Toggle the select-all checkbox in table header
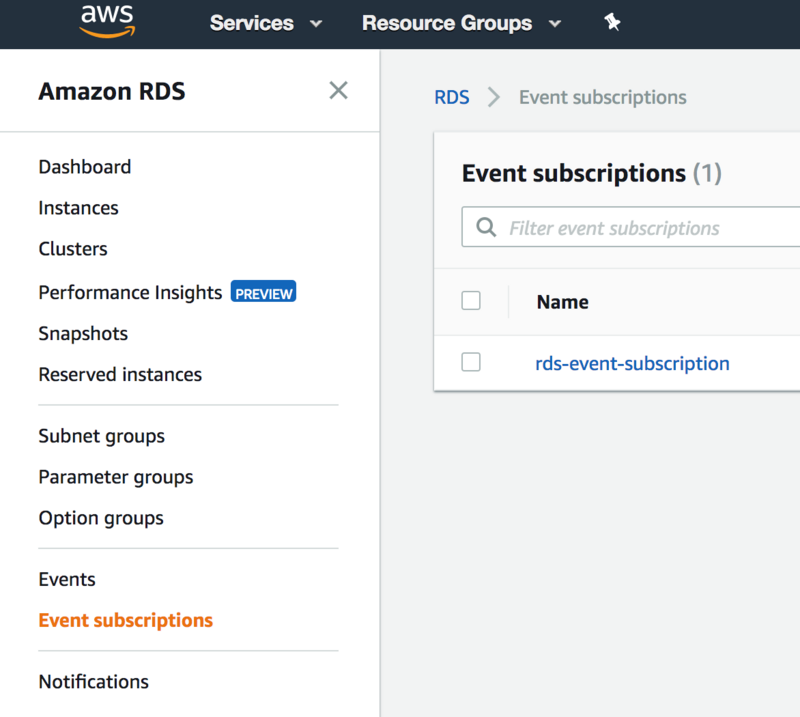 click(471, 301)
